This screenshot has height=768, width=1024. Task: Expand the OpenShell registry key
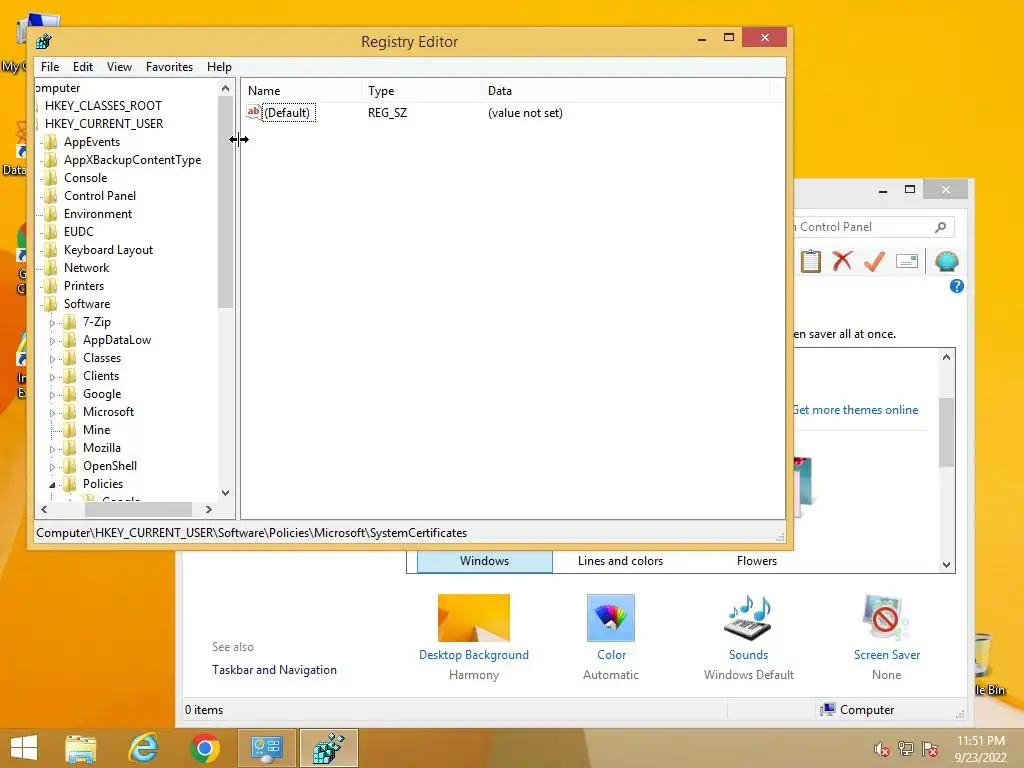tap(52, 467)
